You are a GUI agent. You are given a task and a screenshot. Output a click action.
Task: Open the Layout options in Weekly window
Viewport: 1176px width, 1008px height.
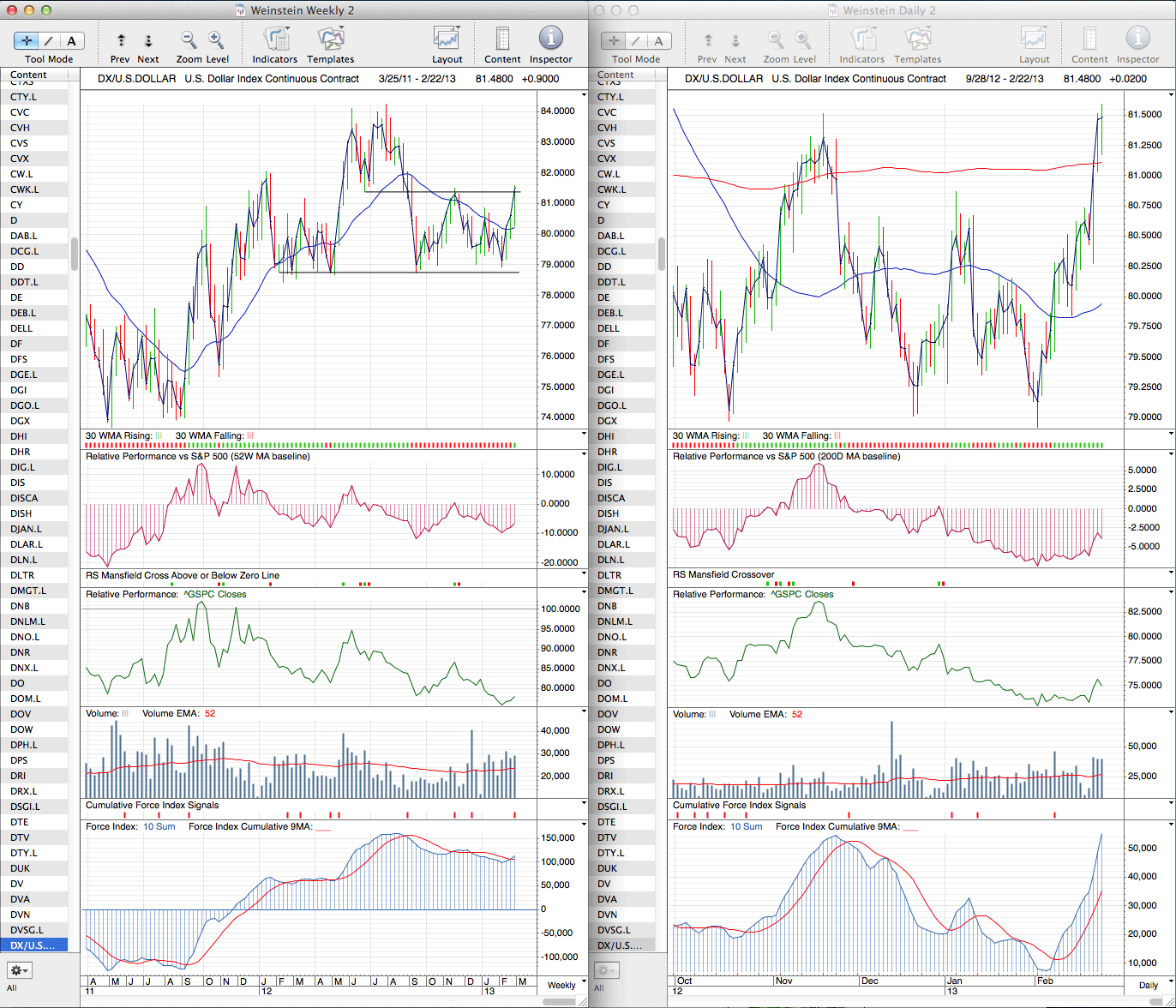click(x=447, y=39)
